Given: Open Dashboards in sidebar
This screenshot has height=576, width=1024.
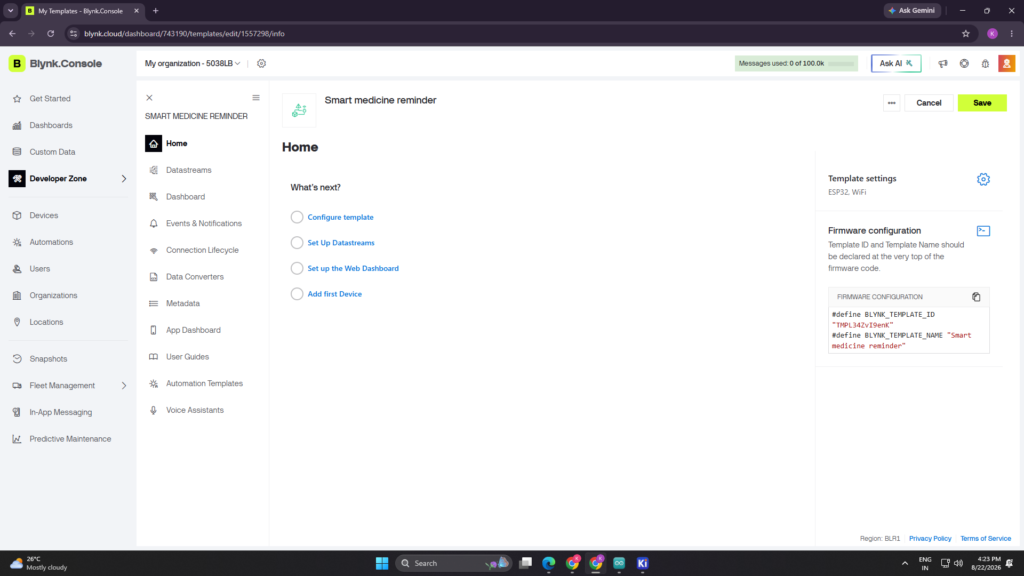Looking at the screenshot, I should [x=51, y=125].
